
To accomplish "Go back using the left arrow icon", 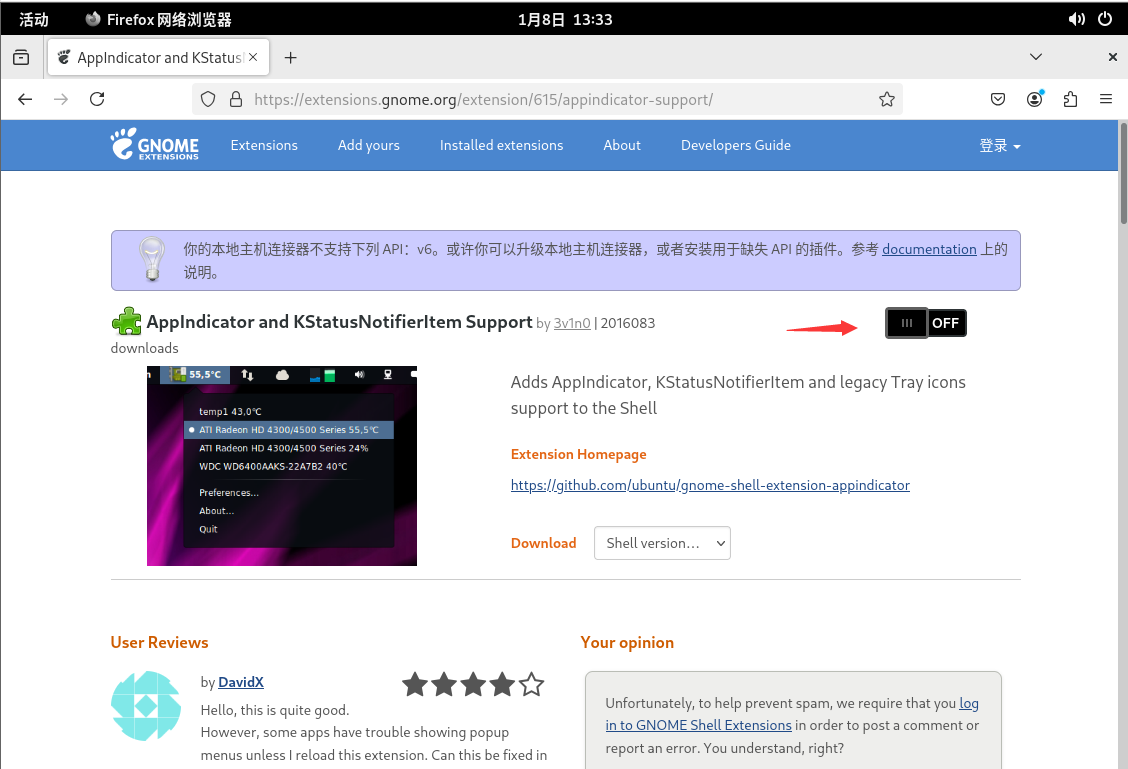I will point(25,99).
